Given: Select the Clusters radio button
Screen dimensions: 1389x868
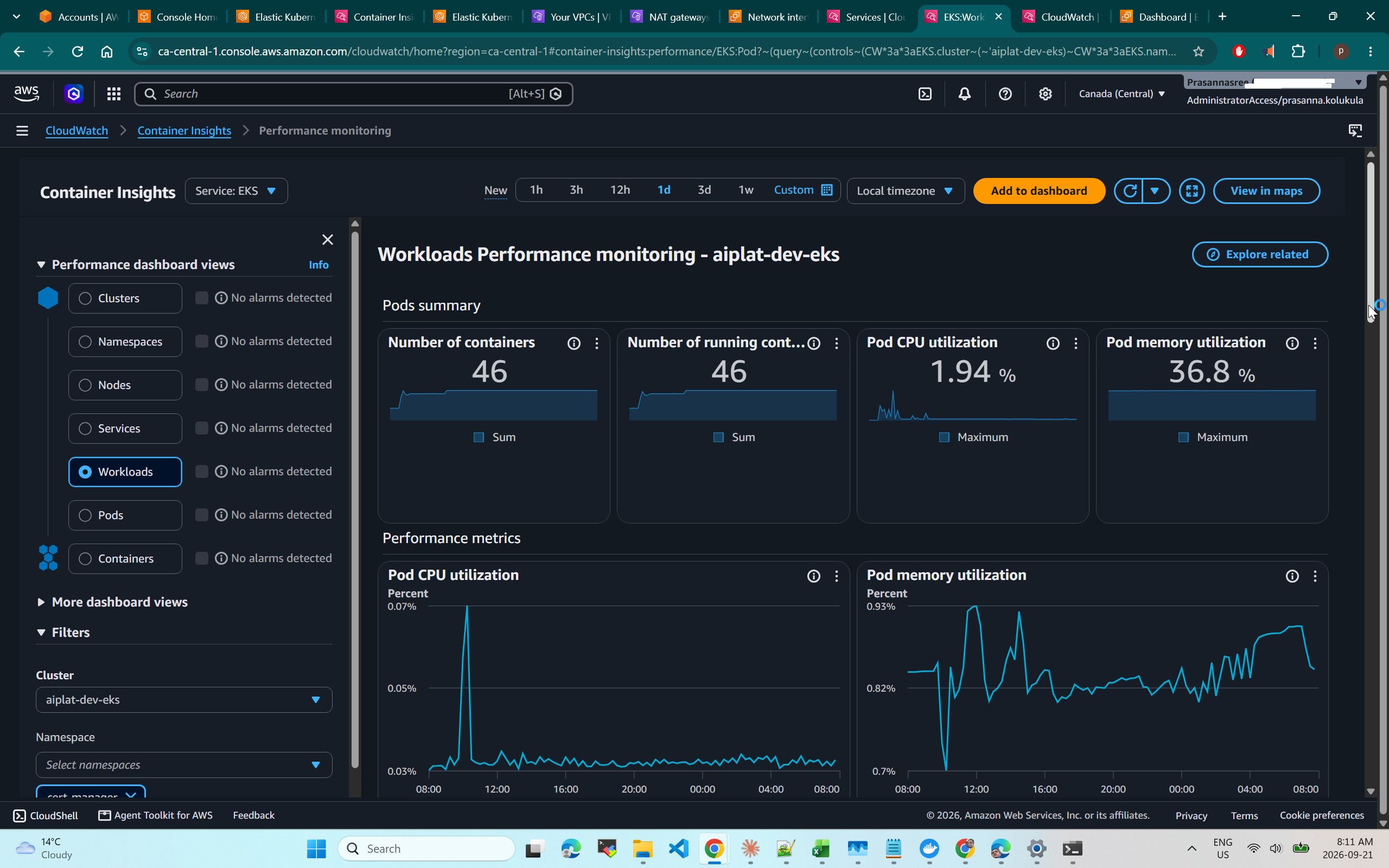Looking at the screenshot, I should click(85, 298).
